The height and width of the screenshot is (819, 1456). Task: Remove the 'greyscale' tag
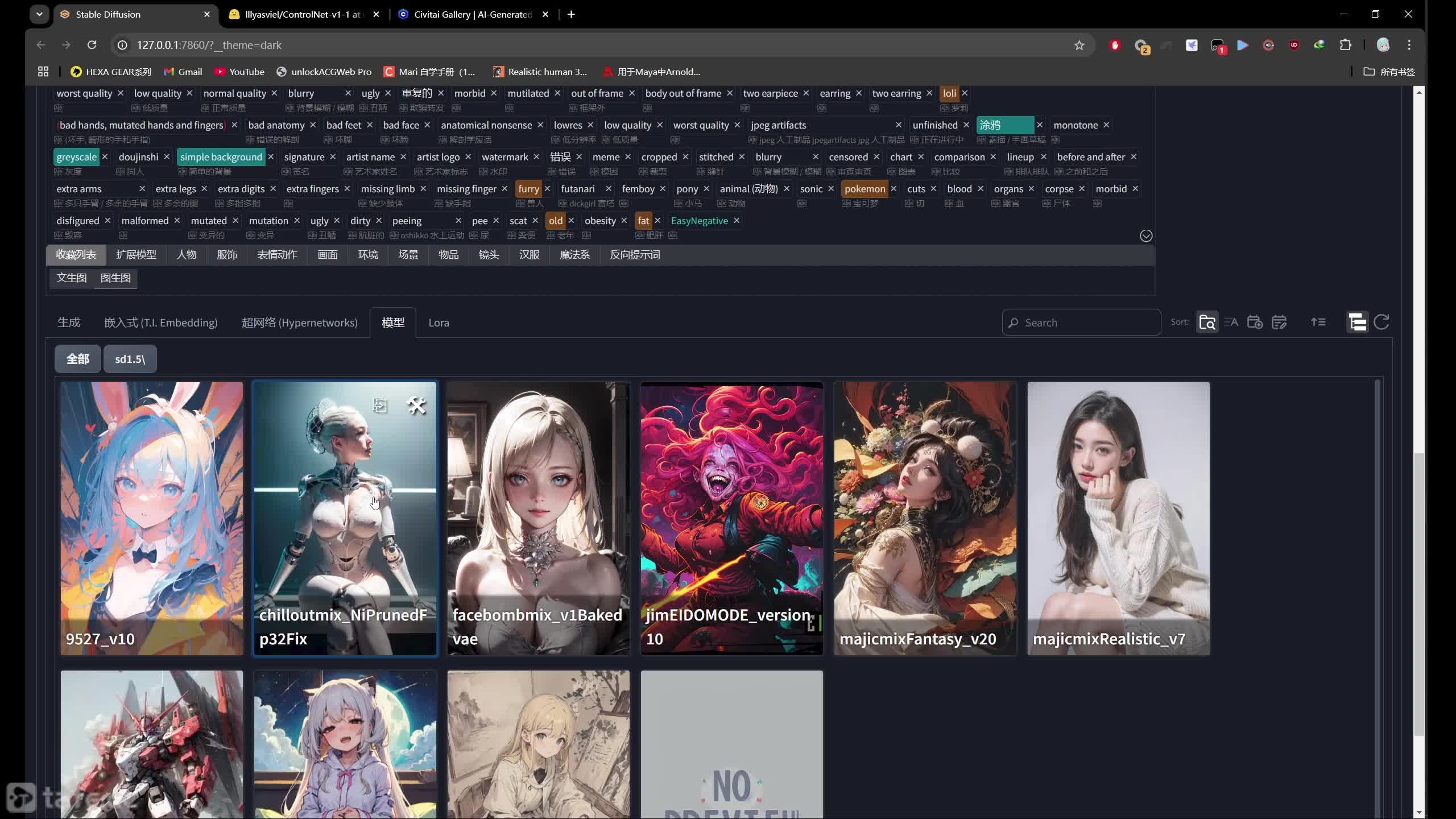(105, 157)
